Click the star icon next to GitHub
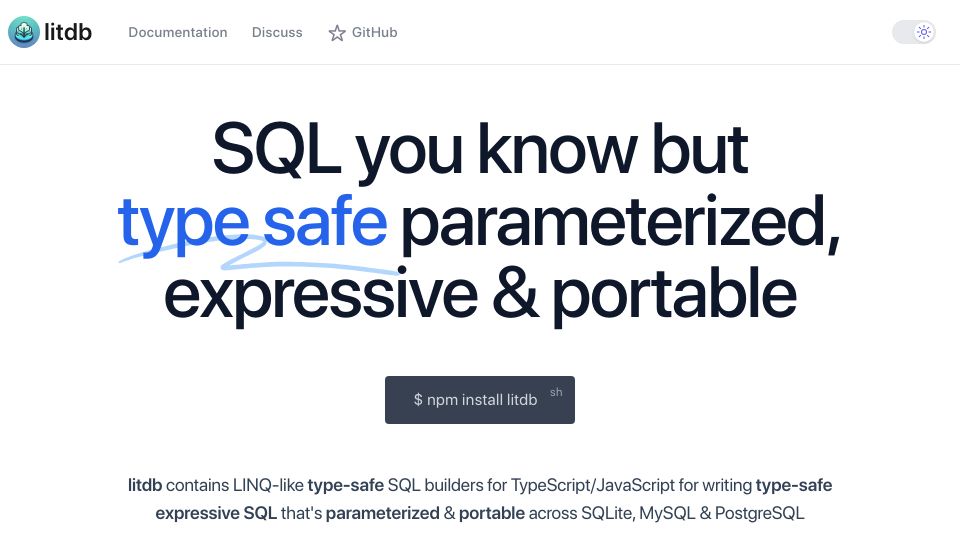The image size is (960, 540). click(337, 33)
